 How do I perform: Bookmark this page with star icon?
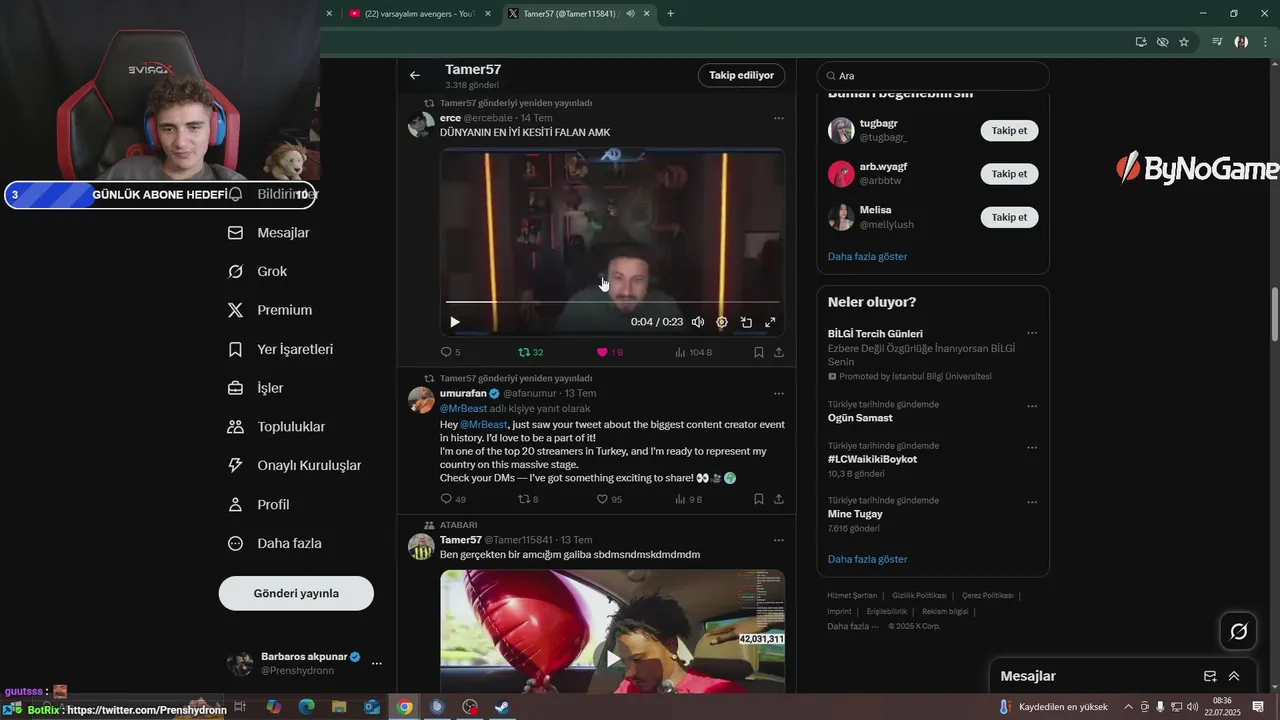(1184, 42)
